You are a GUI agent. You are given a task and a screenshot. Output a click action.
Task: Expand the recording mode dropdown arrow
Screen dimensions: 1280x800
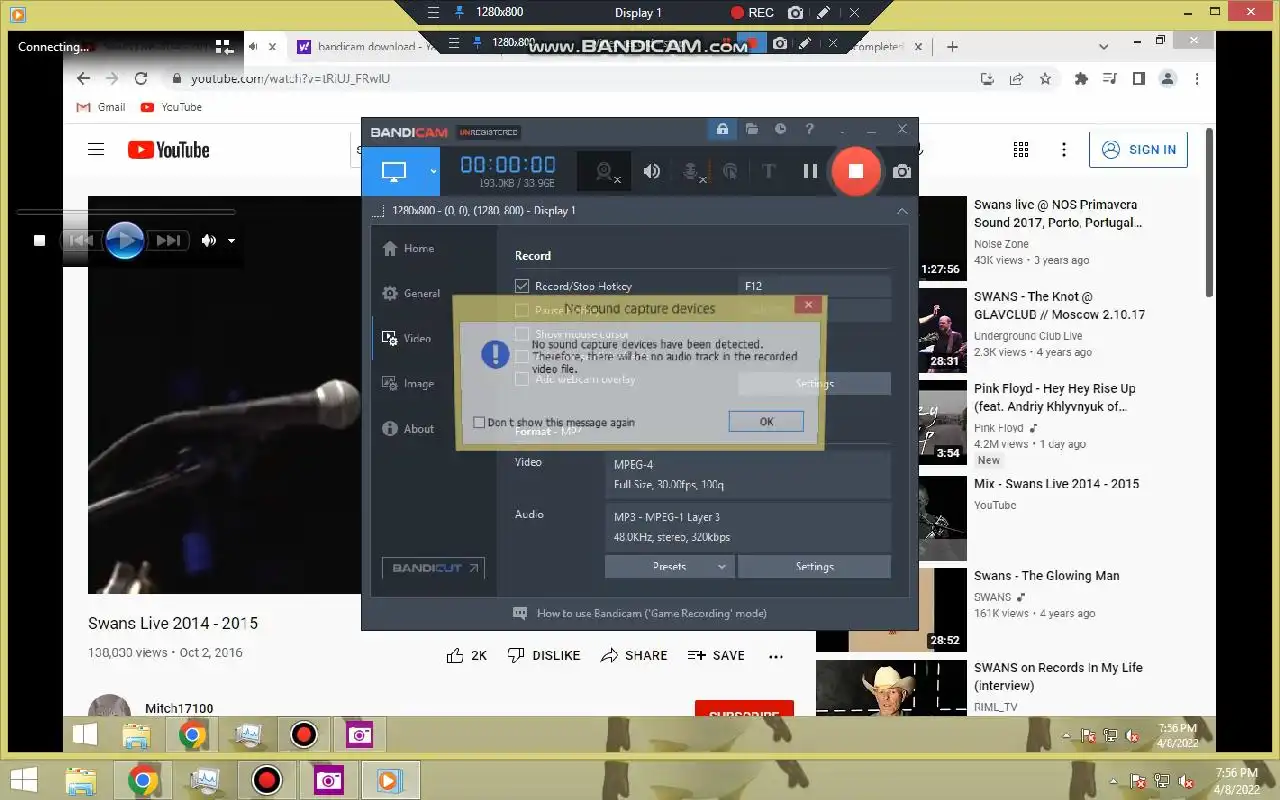click(433, 171)
